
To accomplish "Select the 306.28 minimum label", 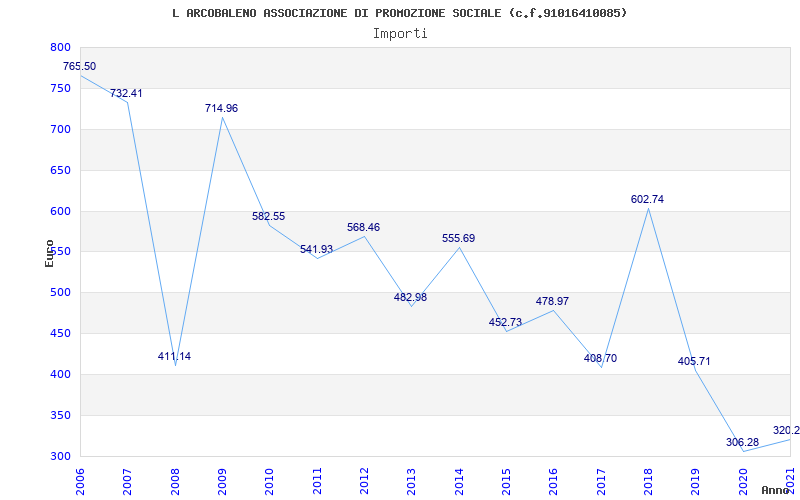I will [x=742, y=442].
